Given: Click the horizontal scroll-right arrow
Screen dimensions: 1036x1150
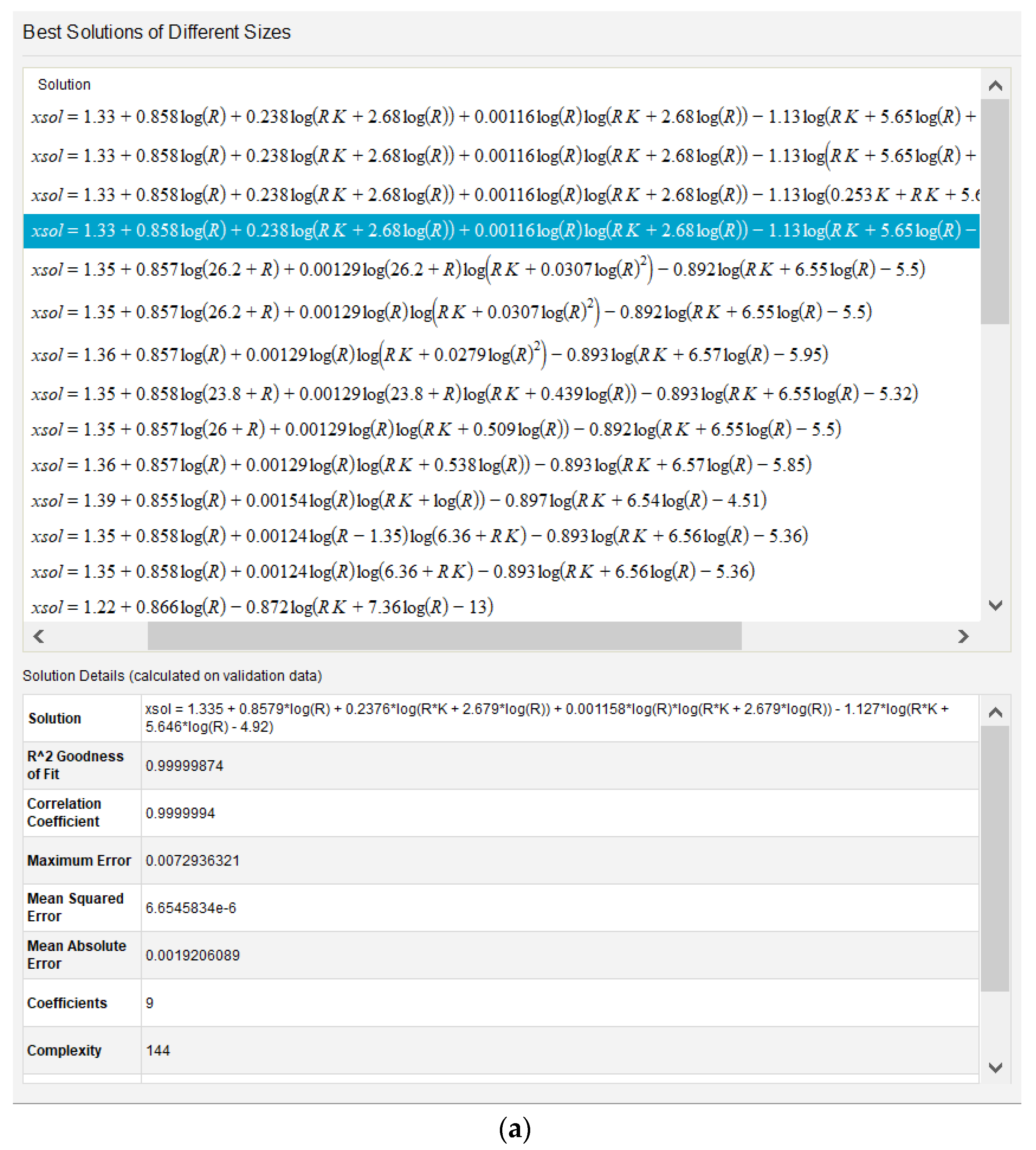Looking at the screenshot, I should pyautogui.click(x=963, y=636).
